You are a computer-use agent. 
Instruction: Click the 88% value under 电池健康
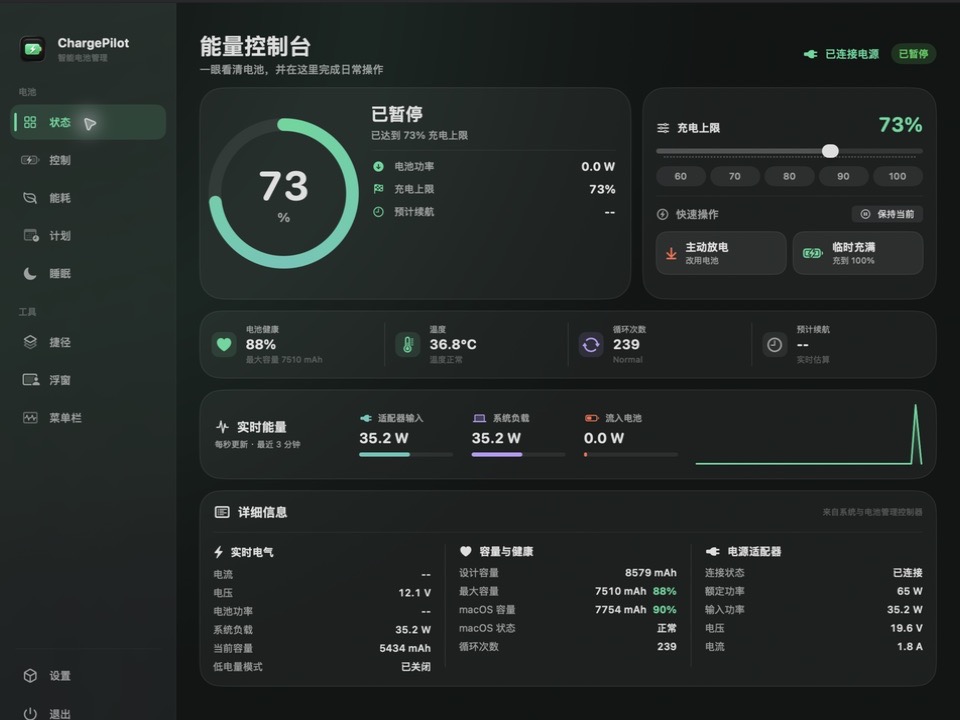tap(261, 345)
